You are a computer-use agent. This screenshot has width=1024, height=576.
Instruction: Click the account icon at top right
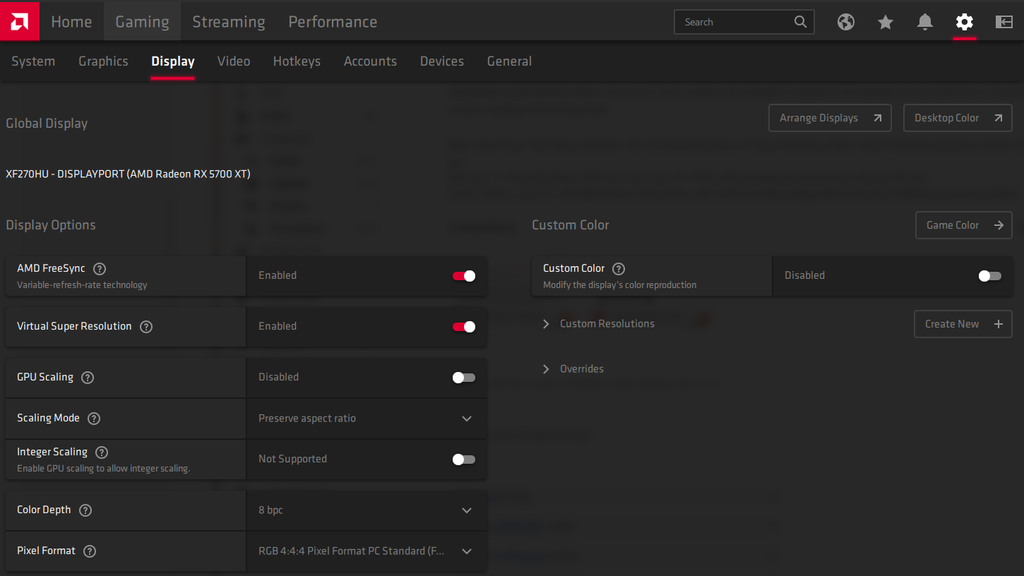tap(1004, 21)
